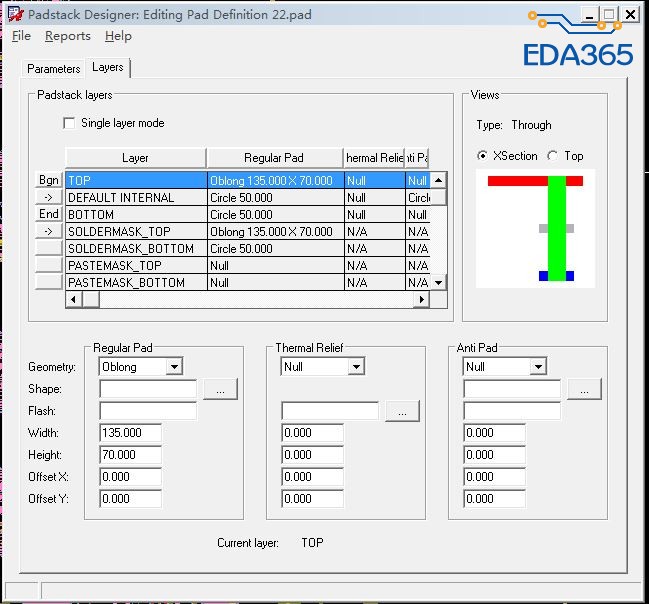Click the Padstack Designer title bar app icon
The image size is (649, 604).
pos(16,14)
